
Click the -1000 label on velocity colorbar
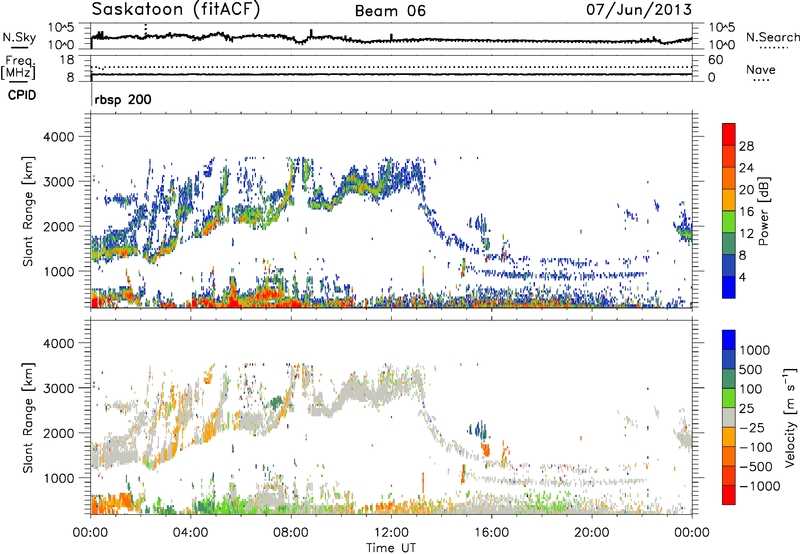point(760,486)
